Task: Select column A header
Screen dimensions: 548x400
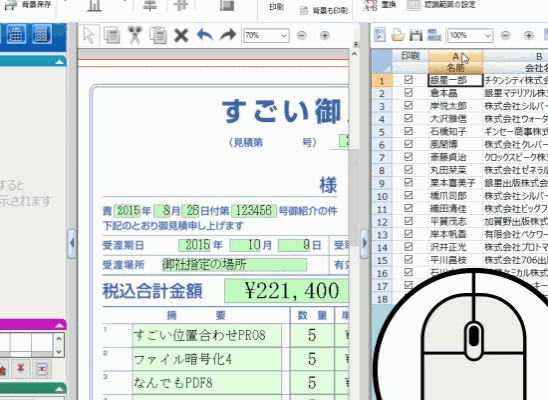Action: click(456, 56)
